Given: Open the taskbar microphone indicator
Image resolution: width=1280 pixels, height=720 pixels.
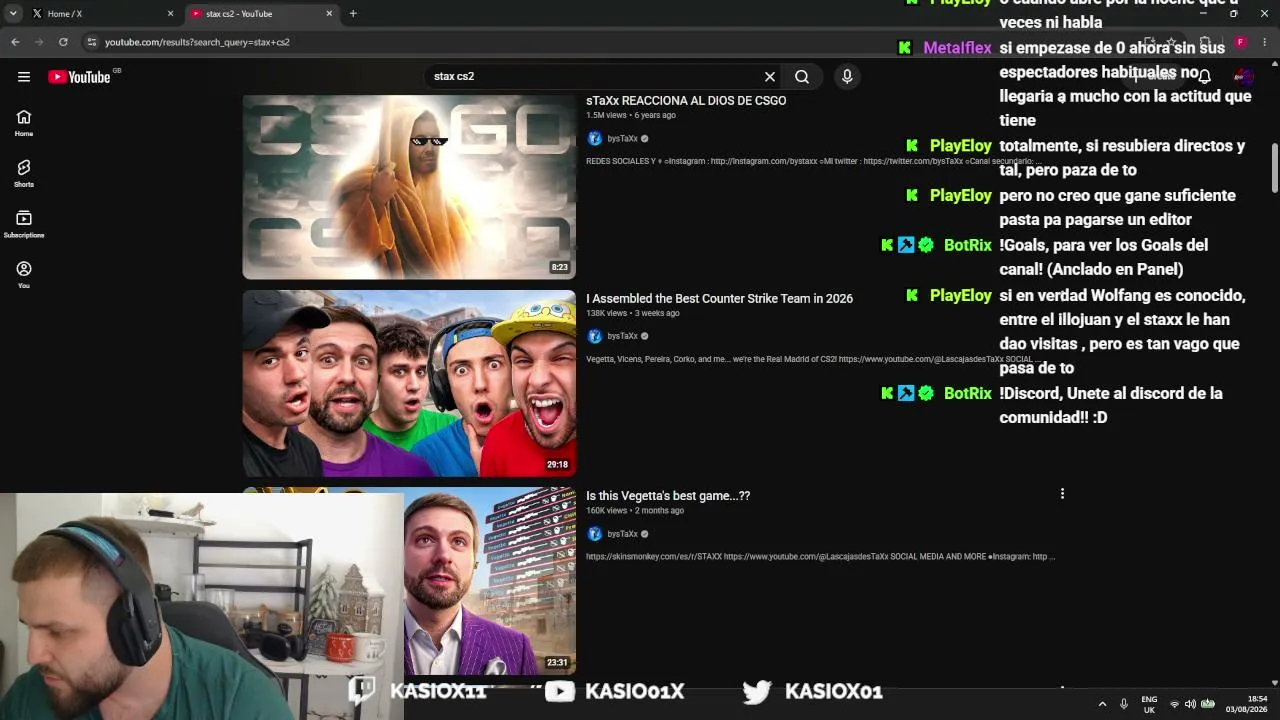Looking at the screenshot, I should [1124, 704].
